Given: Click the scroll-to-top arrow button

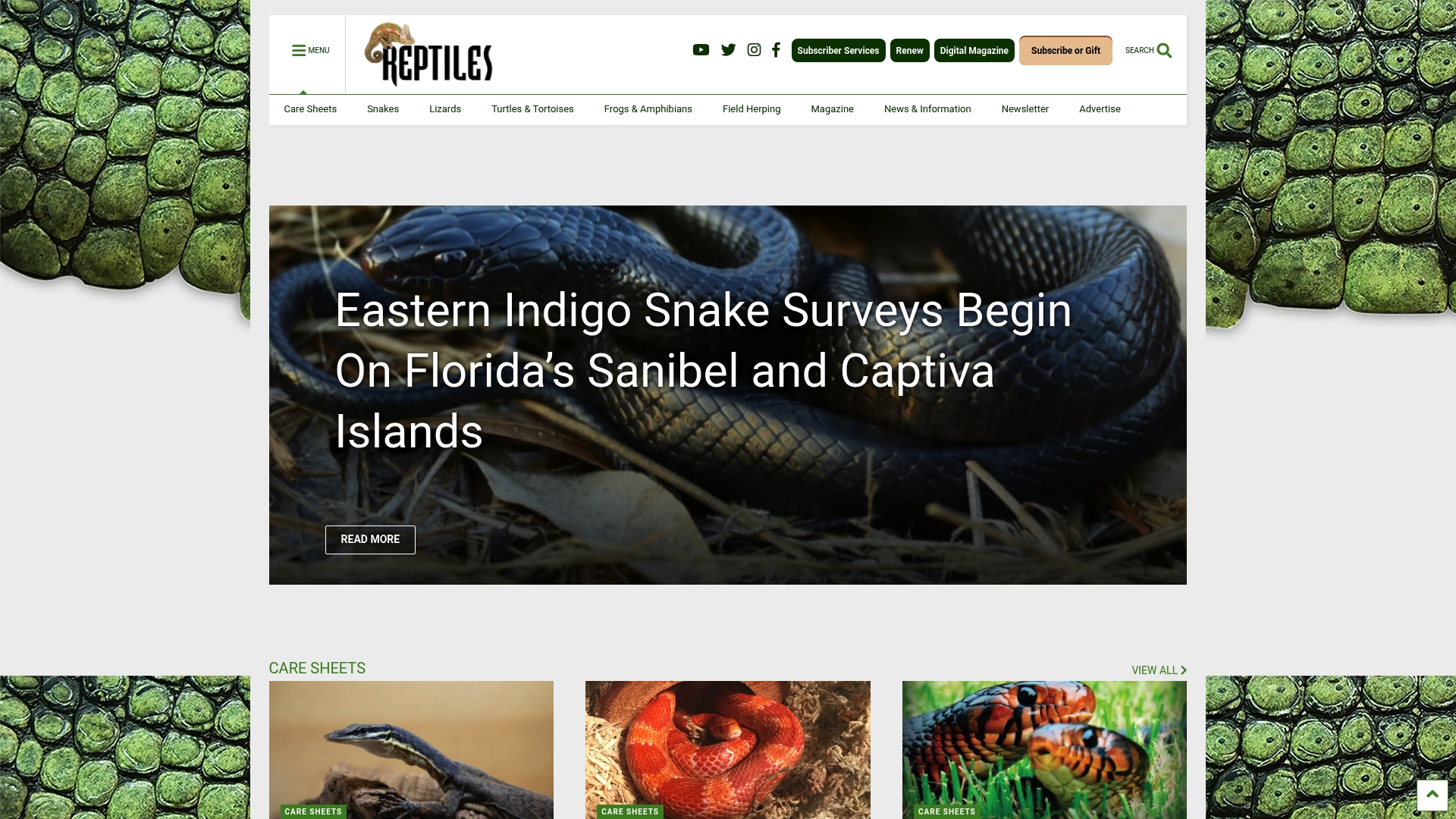Looking at the screenshot, I should (1432, 795).
